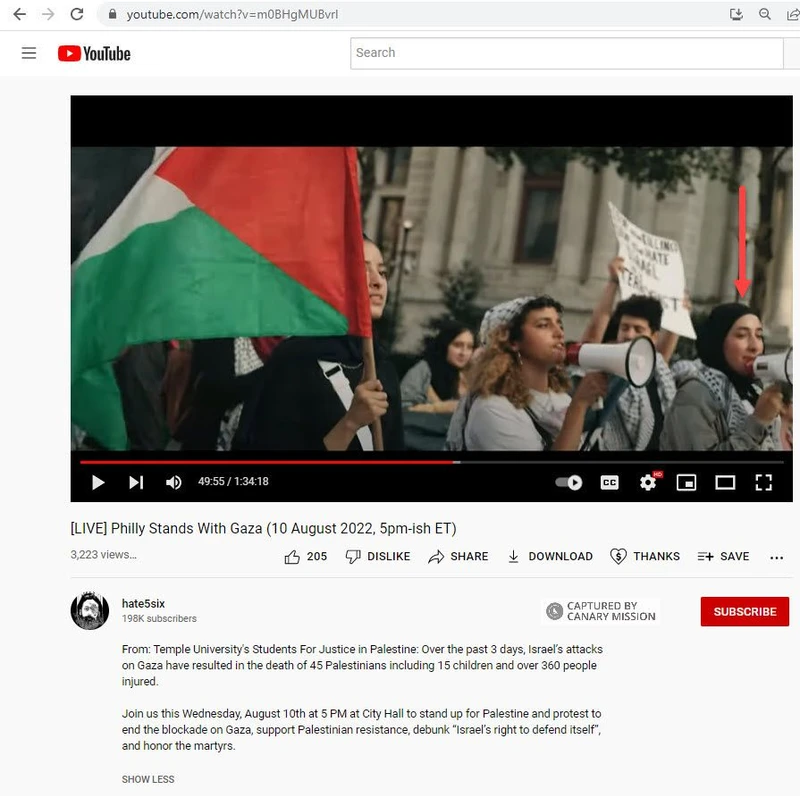Open the video Settings gear
Image resolution: width=800 pixels, height=796 pixels.
648,482
